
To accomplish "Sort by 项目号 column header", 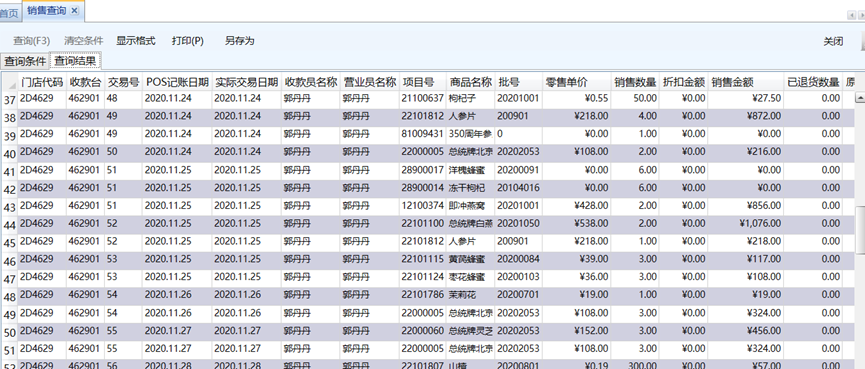I will (x=422, y=83).
